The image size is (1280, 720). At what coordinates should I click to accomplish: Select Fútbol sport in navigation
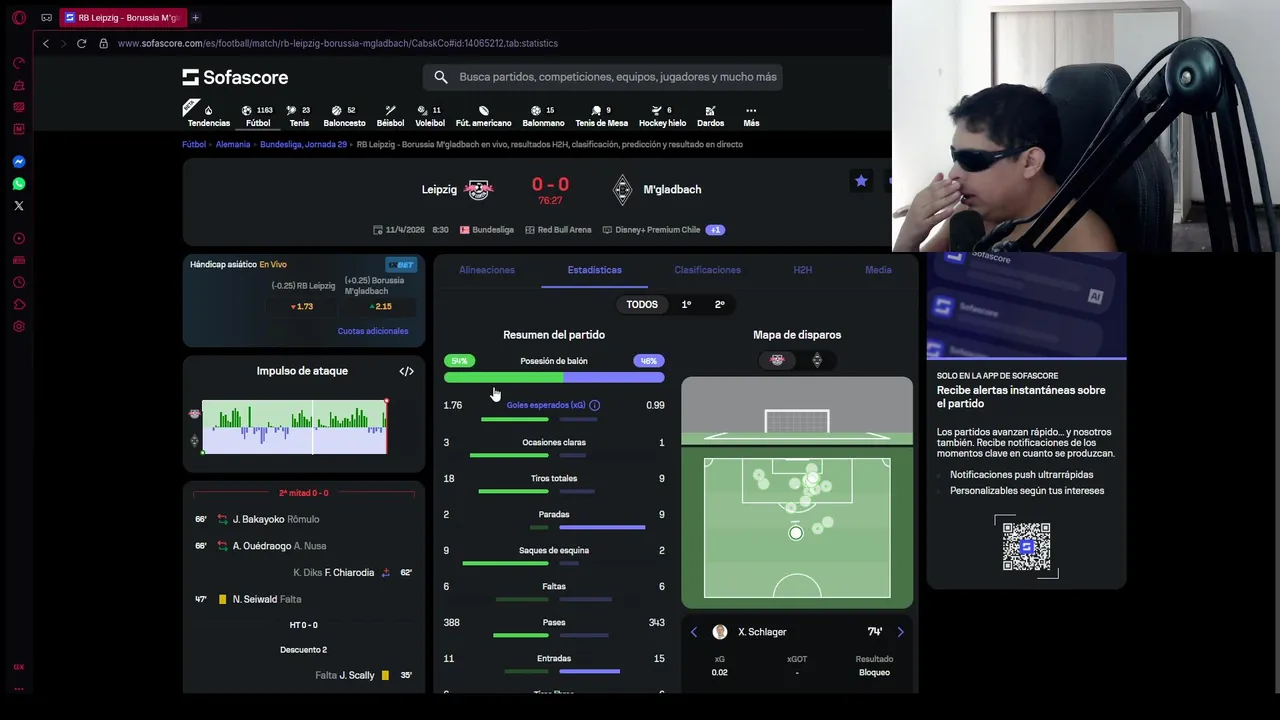coord(258,116)
